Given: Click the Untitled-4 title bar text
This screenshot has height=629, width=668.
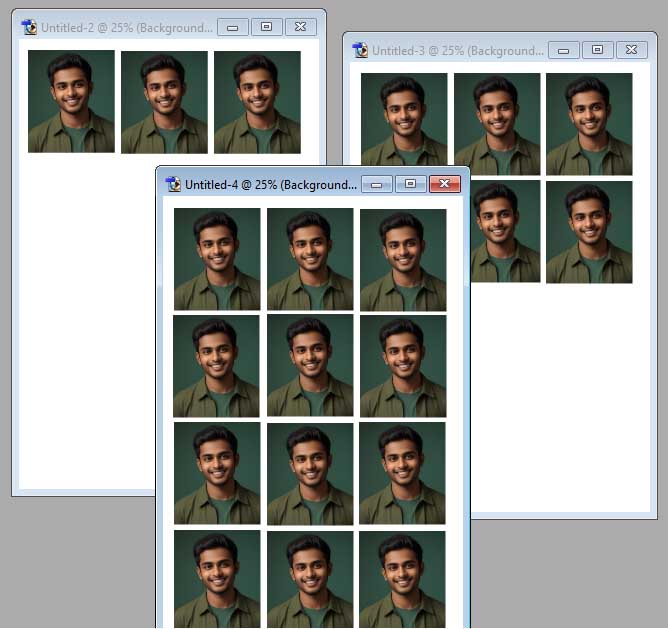Looking at the screenshot, I should (x=270, y=184).
